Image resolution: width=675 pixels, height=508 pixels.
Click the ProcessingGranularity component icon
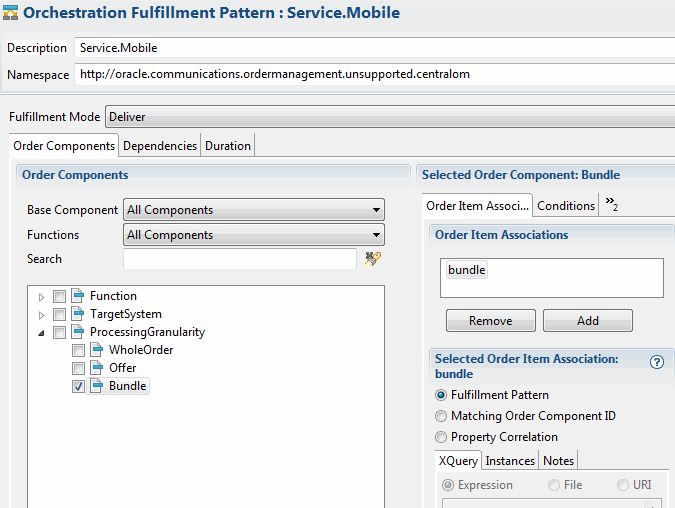[78, 332]
